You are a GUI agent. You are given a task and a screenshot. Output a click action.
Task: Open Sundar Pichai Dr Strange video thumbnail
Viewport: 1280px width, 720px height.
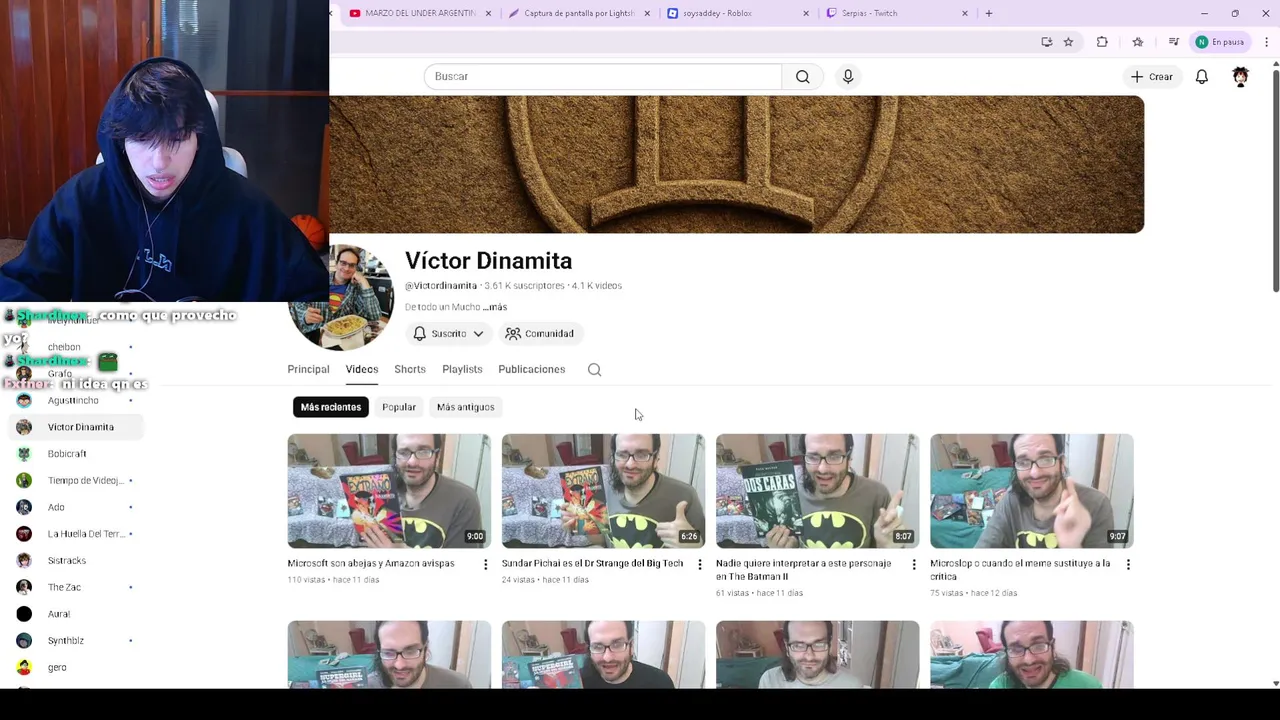(x=603, y=491)
